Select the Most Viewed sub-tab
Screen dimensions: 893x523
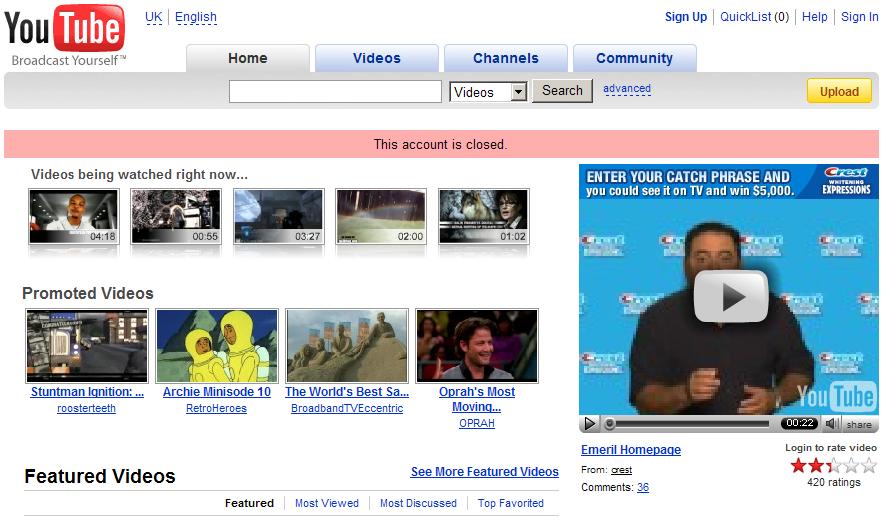point(327,503)
